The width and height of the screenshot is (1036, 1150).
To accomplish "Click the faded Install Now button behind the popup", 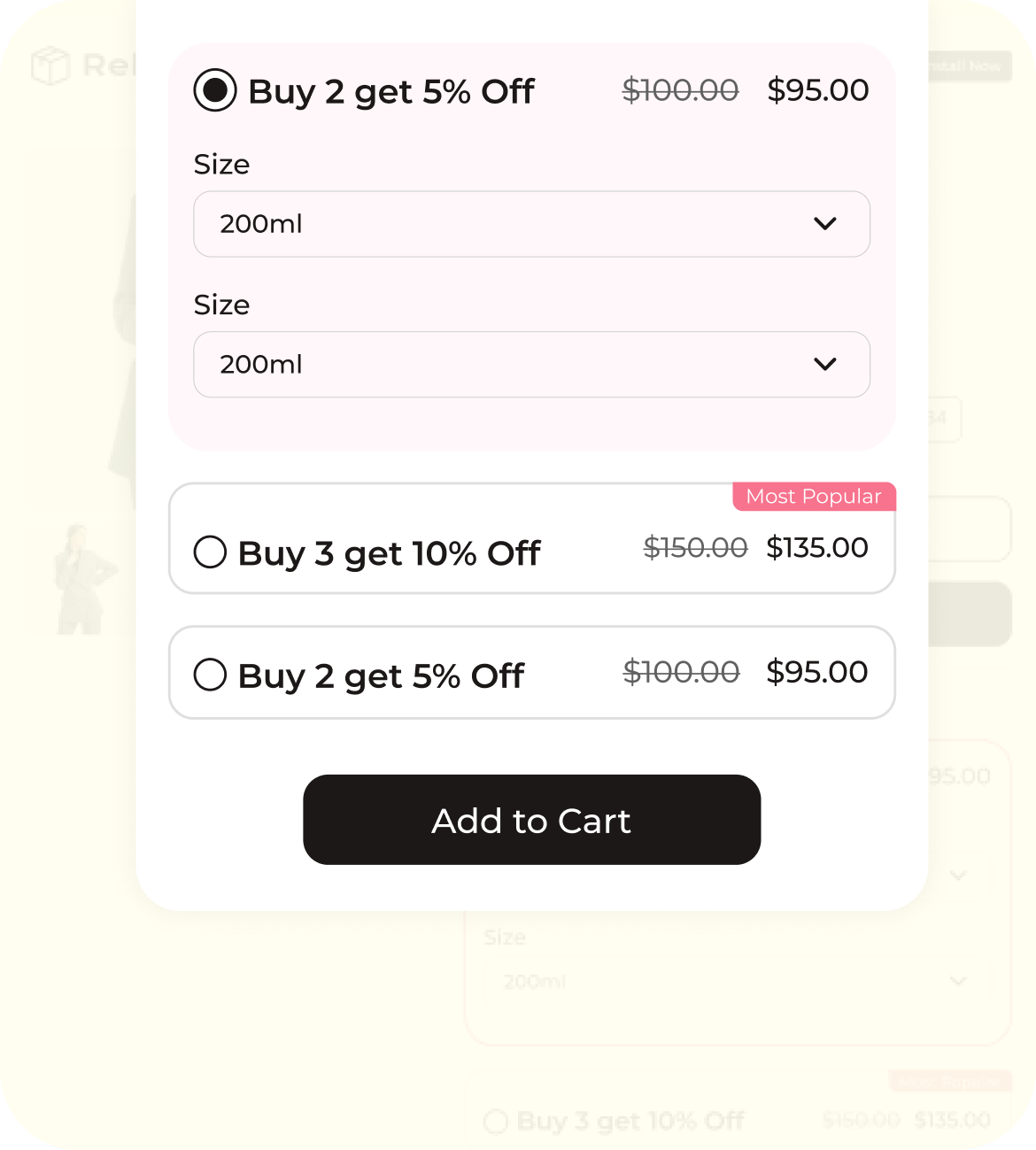I will [968, 66].
